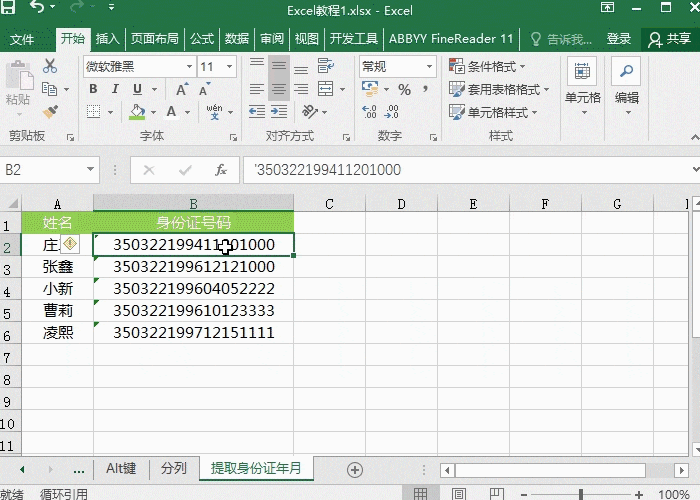
Task: Expand the 编辑 editing group
Action: pos(626,86)
